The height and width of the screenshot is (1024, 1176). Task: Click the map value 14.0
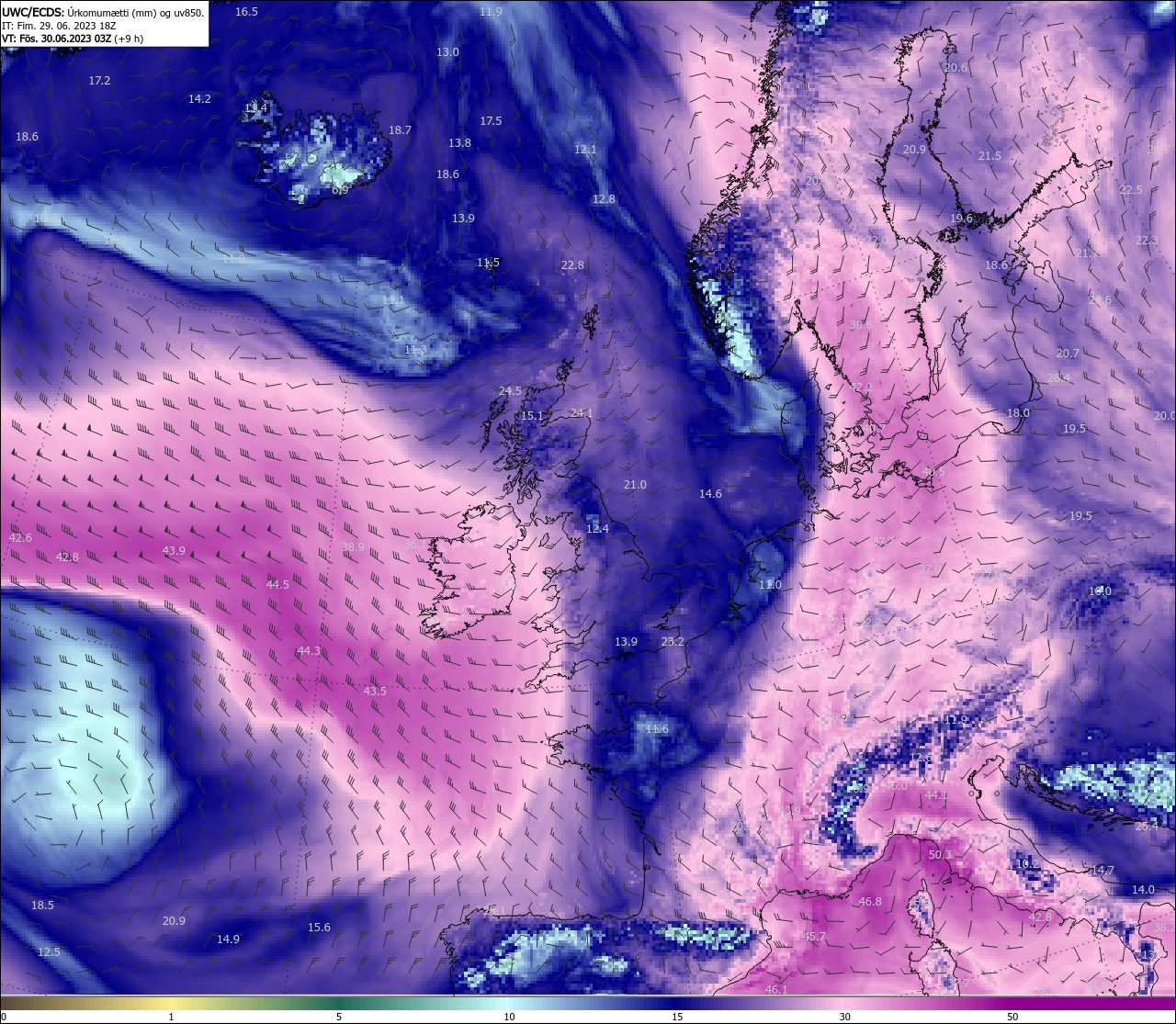click(x=1143, y=890)
